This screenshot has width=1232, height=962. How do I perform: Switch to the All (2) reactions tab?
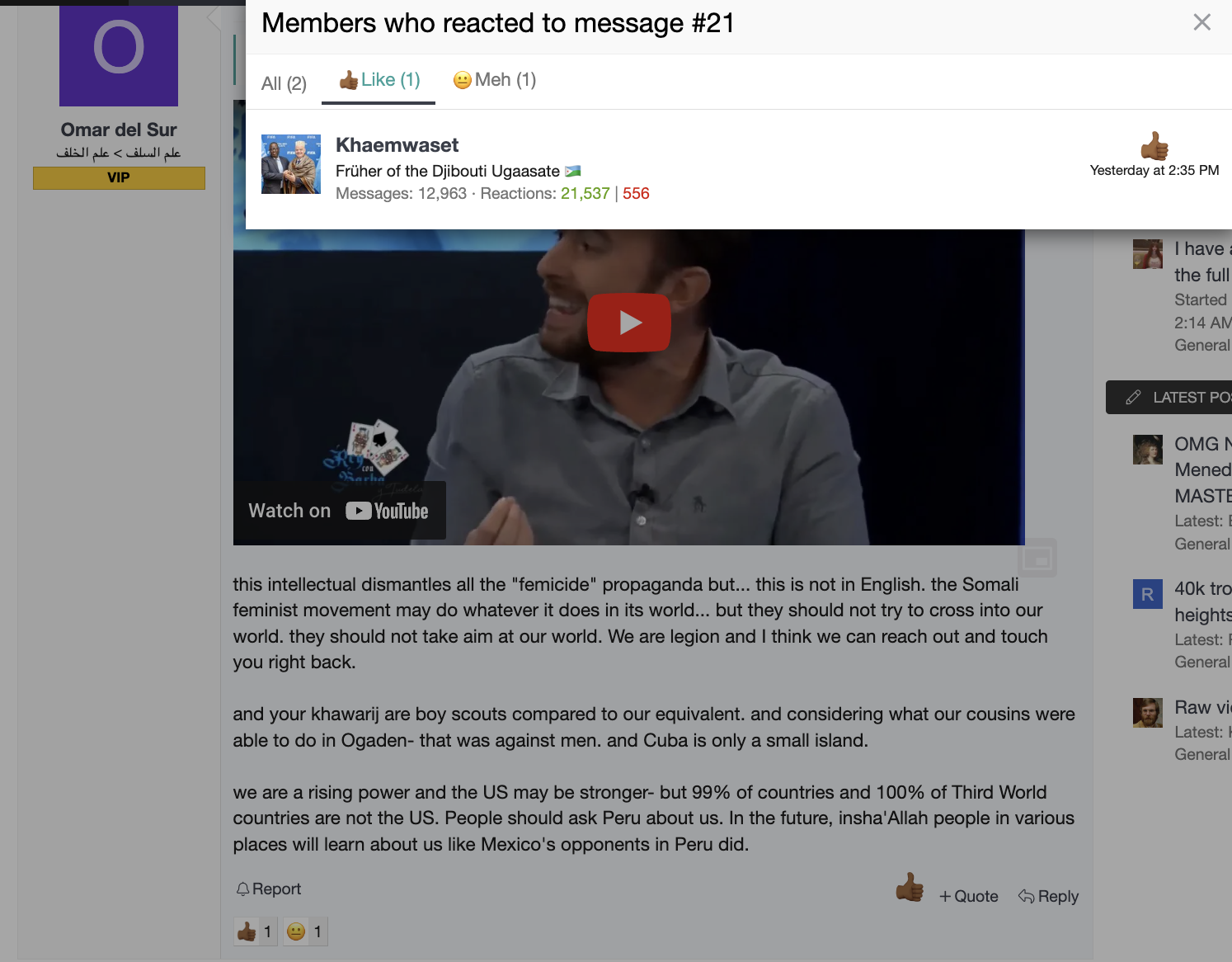click(x=284, y=83)
